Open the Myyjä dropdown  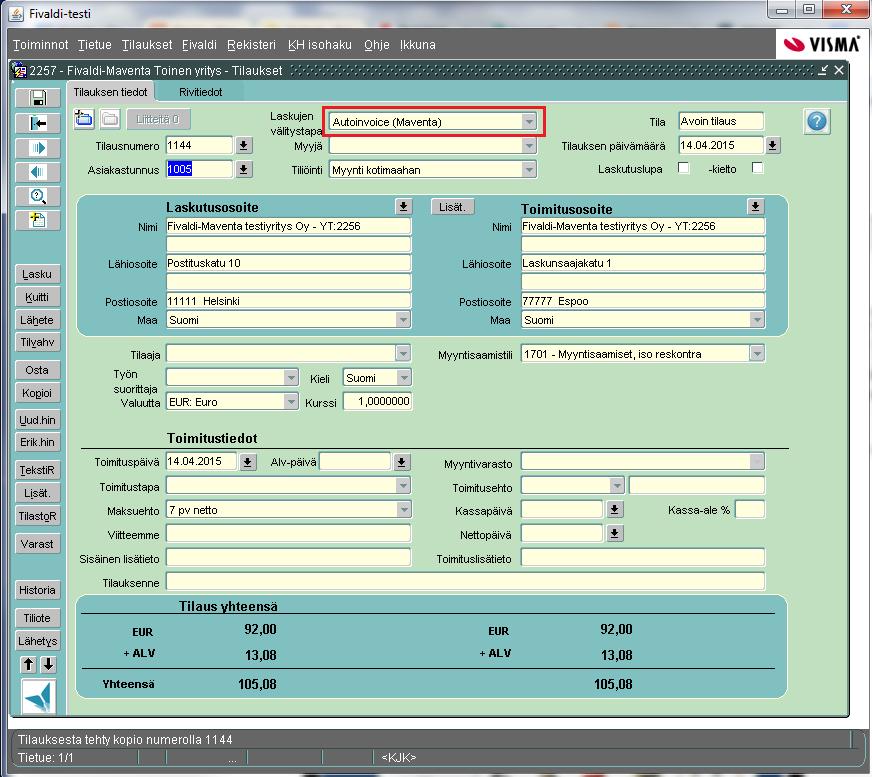[x=529, y=146]
